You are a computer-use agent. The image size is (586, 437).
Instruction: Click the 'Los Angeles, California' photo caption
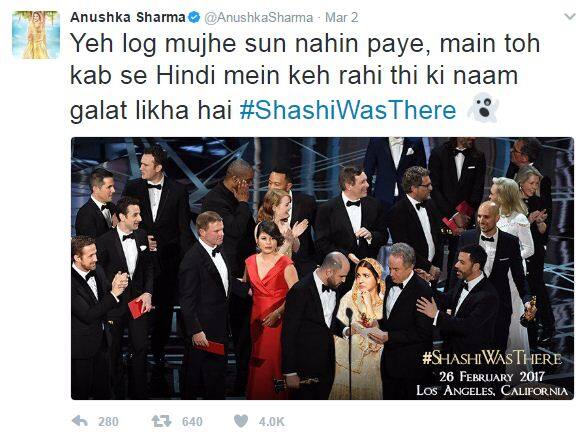(492, 391)
